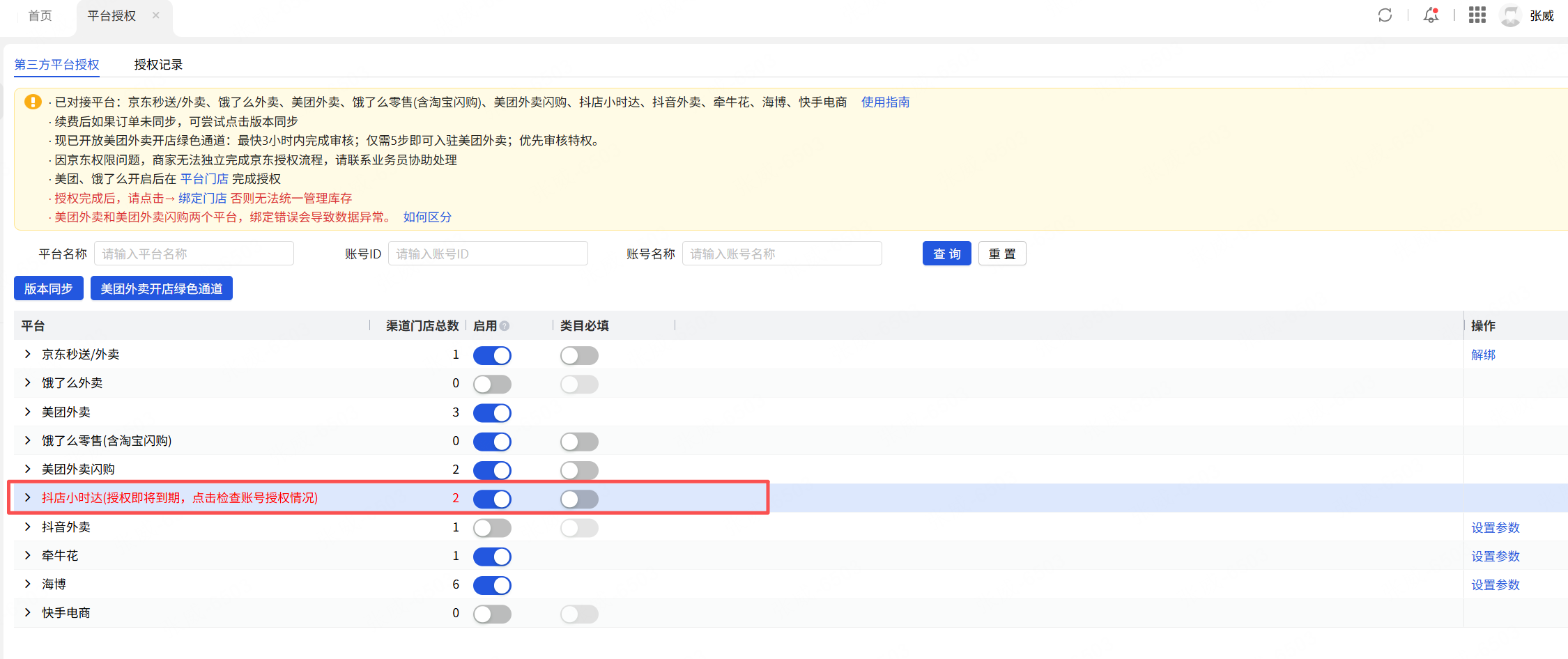Click the 类目必填 column header
The image size is (1568, 659).
(x=585, y=326)
